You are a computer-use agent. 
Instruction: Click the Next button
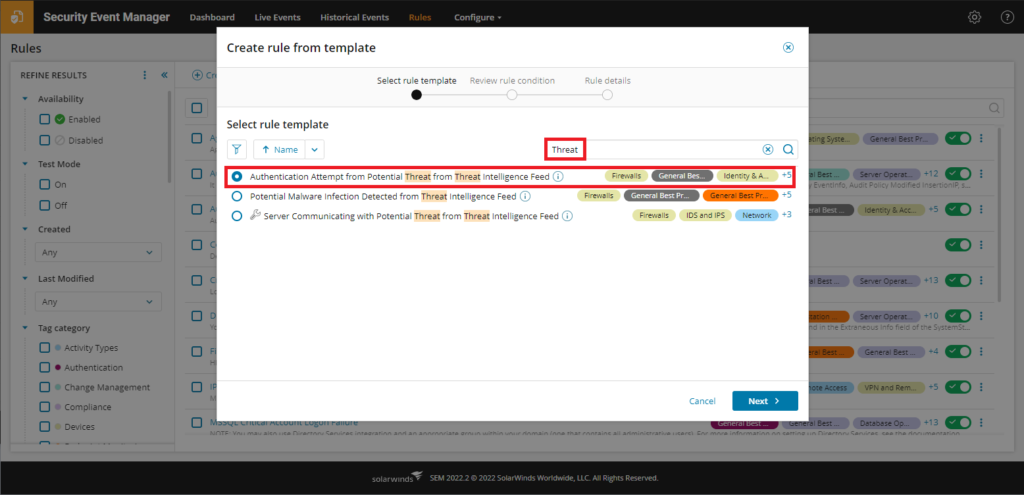point(765,401)
